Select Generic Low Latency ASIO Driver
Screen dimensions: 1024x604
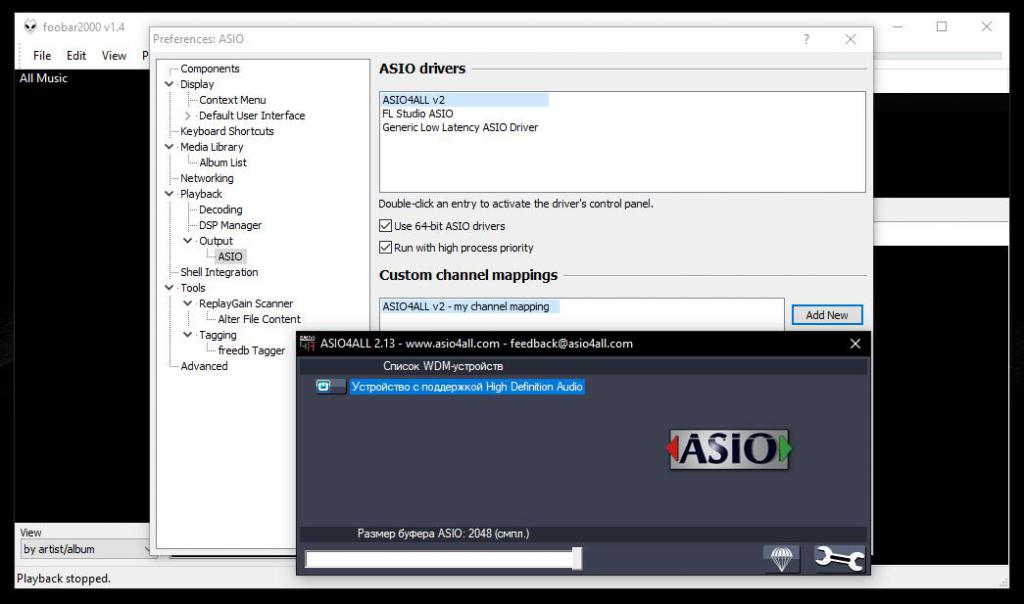coord(460,127)
